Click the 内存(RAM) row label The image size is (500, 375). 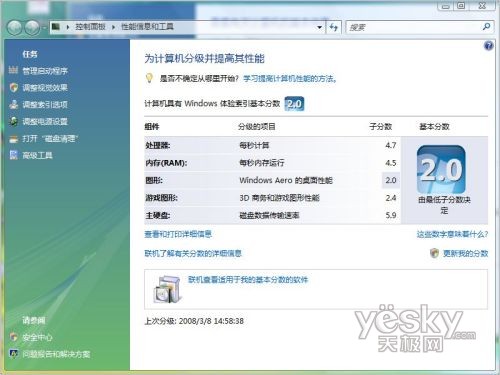click(166, 163)
